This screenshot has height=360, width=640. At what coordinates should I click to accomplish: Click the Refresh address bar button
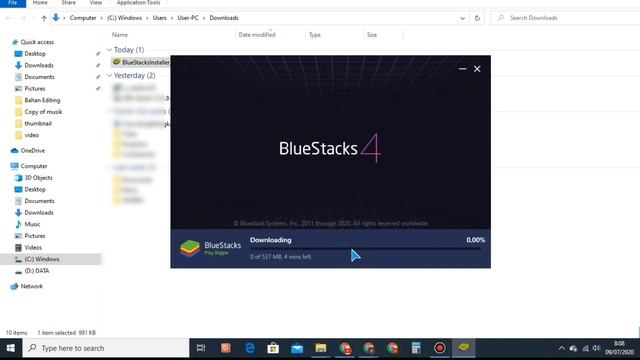[x=477, y=18]
